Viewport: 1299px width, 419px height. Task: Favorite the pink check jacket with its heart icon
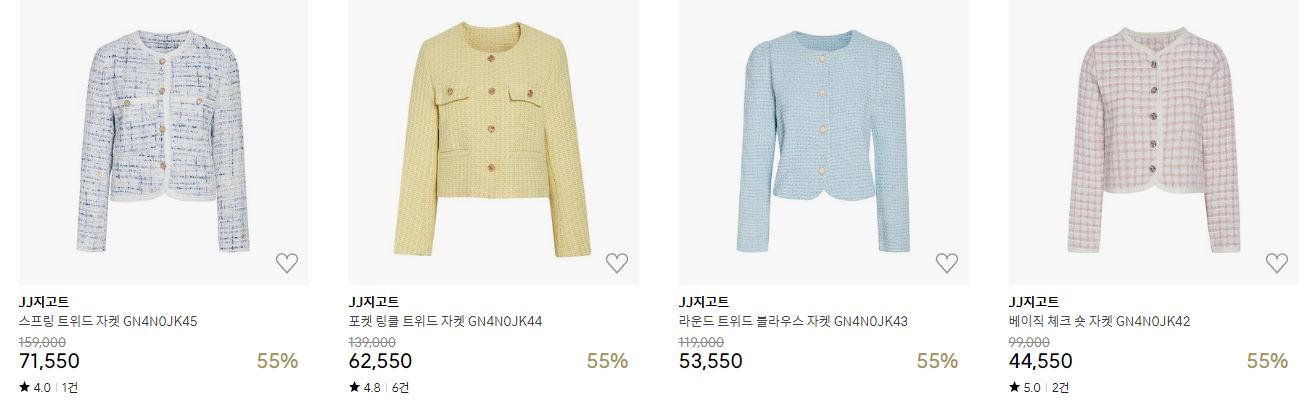[x=1277, y=263]
